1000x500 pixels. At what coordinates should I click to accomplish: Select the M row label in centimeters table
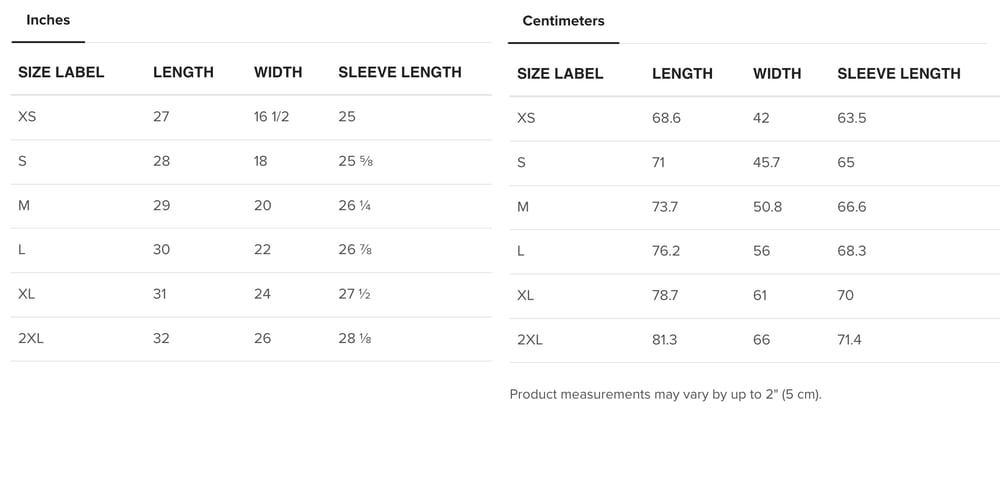pos(523,206)
